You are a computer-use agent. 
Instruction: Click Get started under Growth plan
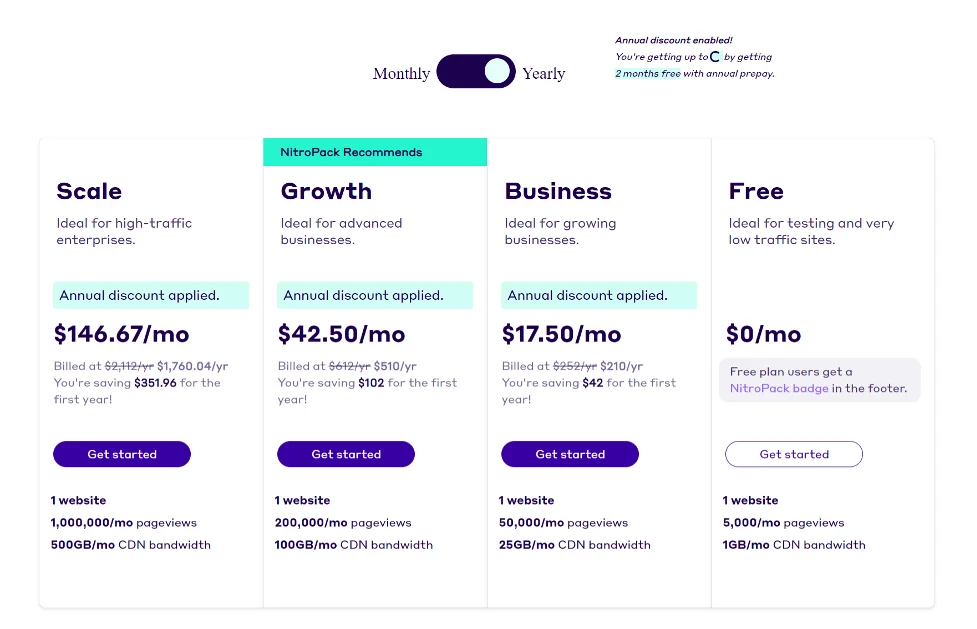pyautogui.click(x=346, y=454)
